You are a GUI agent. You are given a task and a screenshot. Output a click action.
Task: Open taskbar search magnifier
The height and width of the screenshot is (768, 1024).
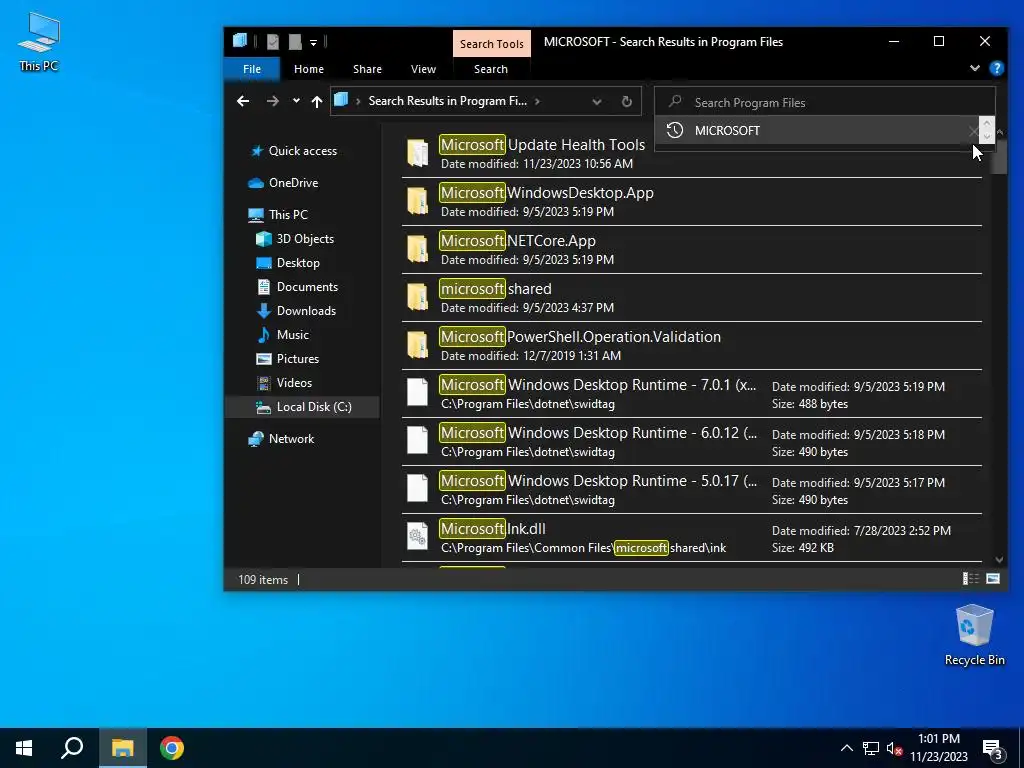pos(72,748)
